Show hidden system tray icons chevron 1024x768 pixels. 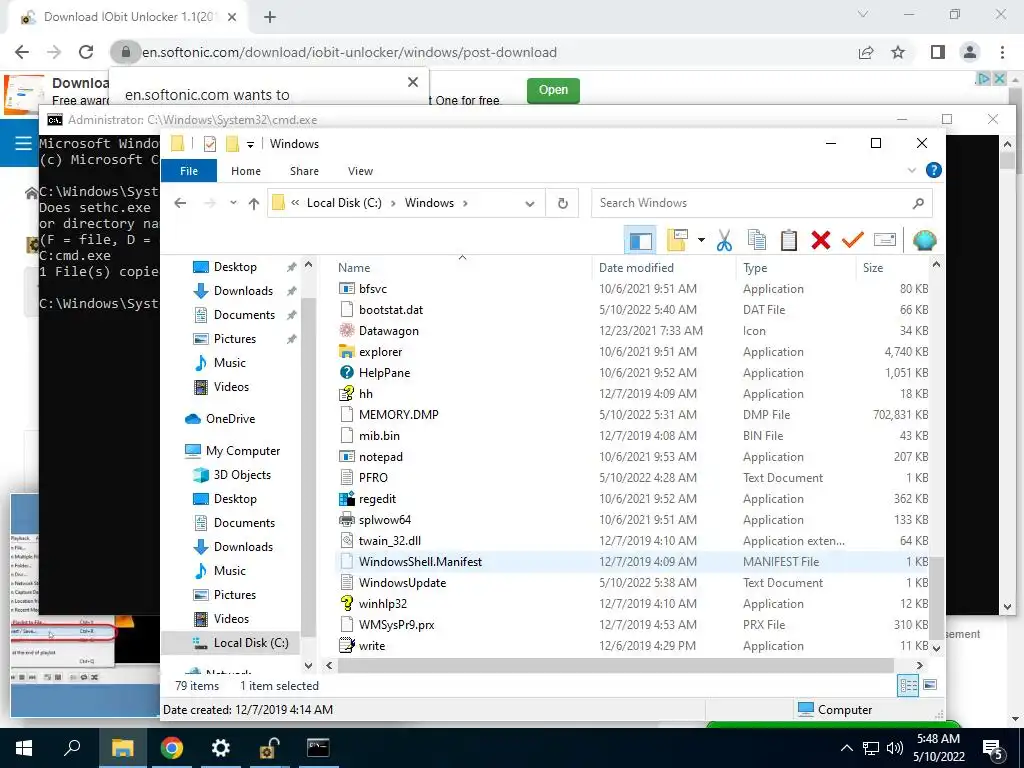tap(846, 748)
